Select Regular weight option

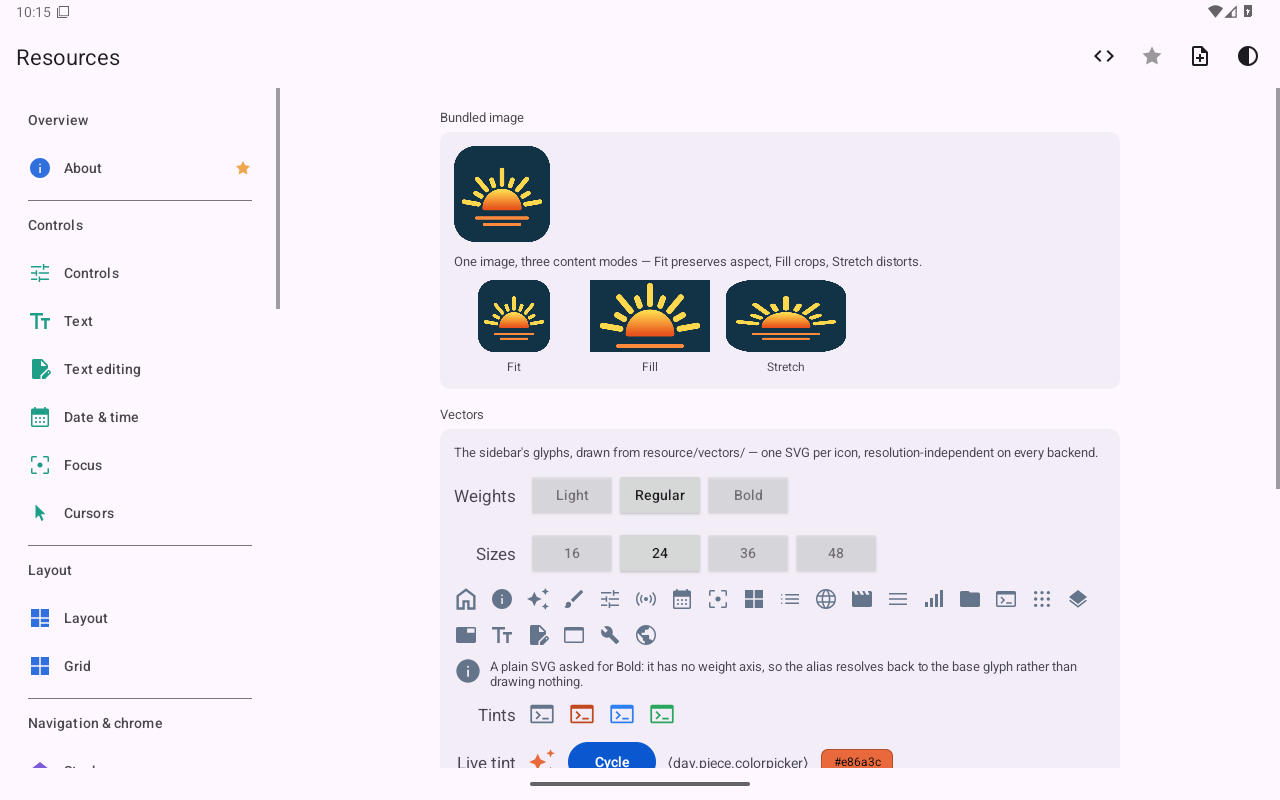660,495
